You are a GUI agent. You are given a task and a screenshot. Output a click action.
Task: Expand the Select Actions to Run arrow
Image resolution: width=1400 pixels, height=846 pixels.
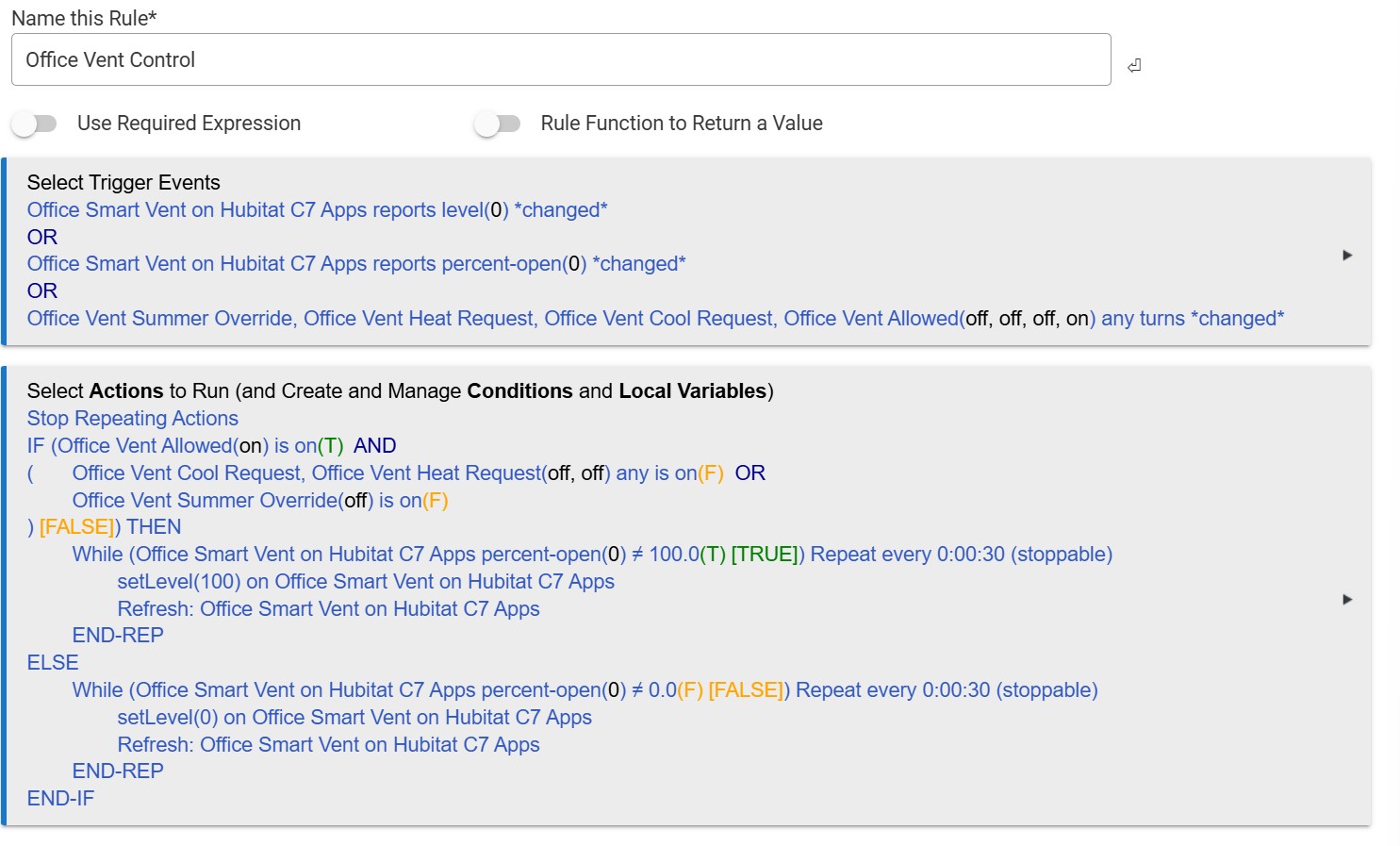[x=1347, y=600]
